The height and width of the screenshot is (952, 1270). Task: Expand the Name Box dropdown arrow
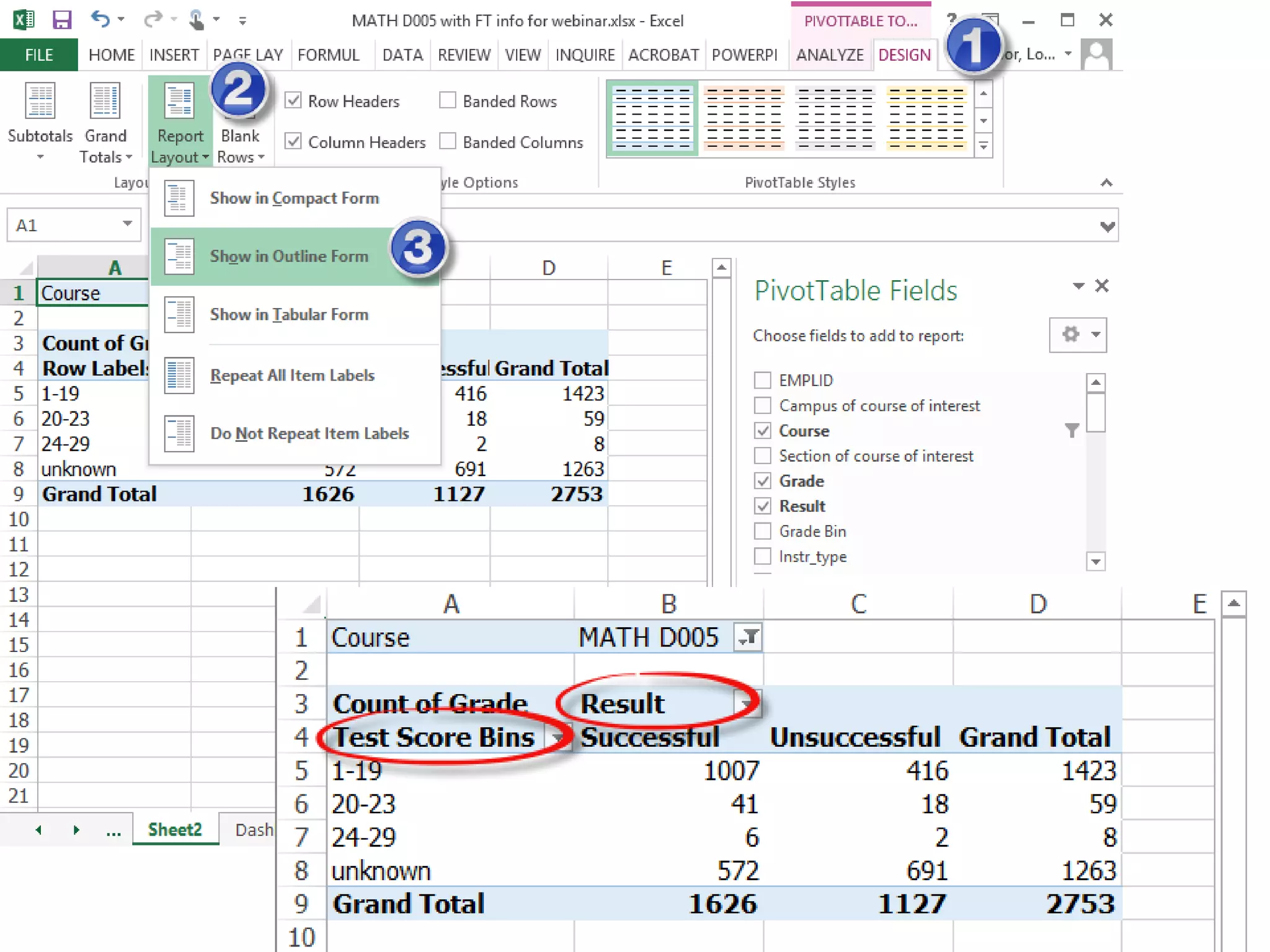[x=127, y=224]
